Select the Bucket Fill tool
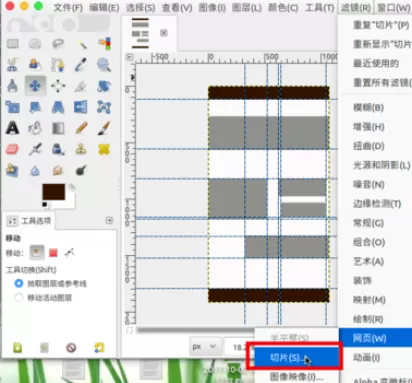 point(35,128)
